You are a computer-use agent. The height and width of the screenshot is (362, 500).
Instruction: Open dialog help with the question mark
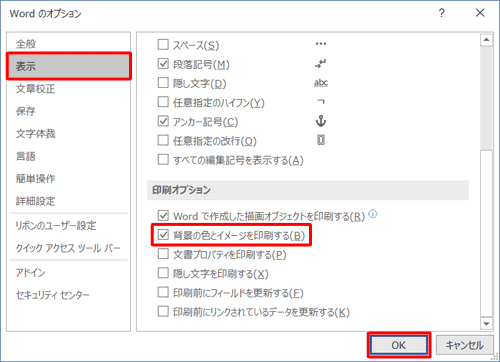coord(441,13)
